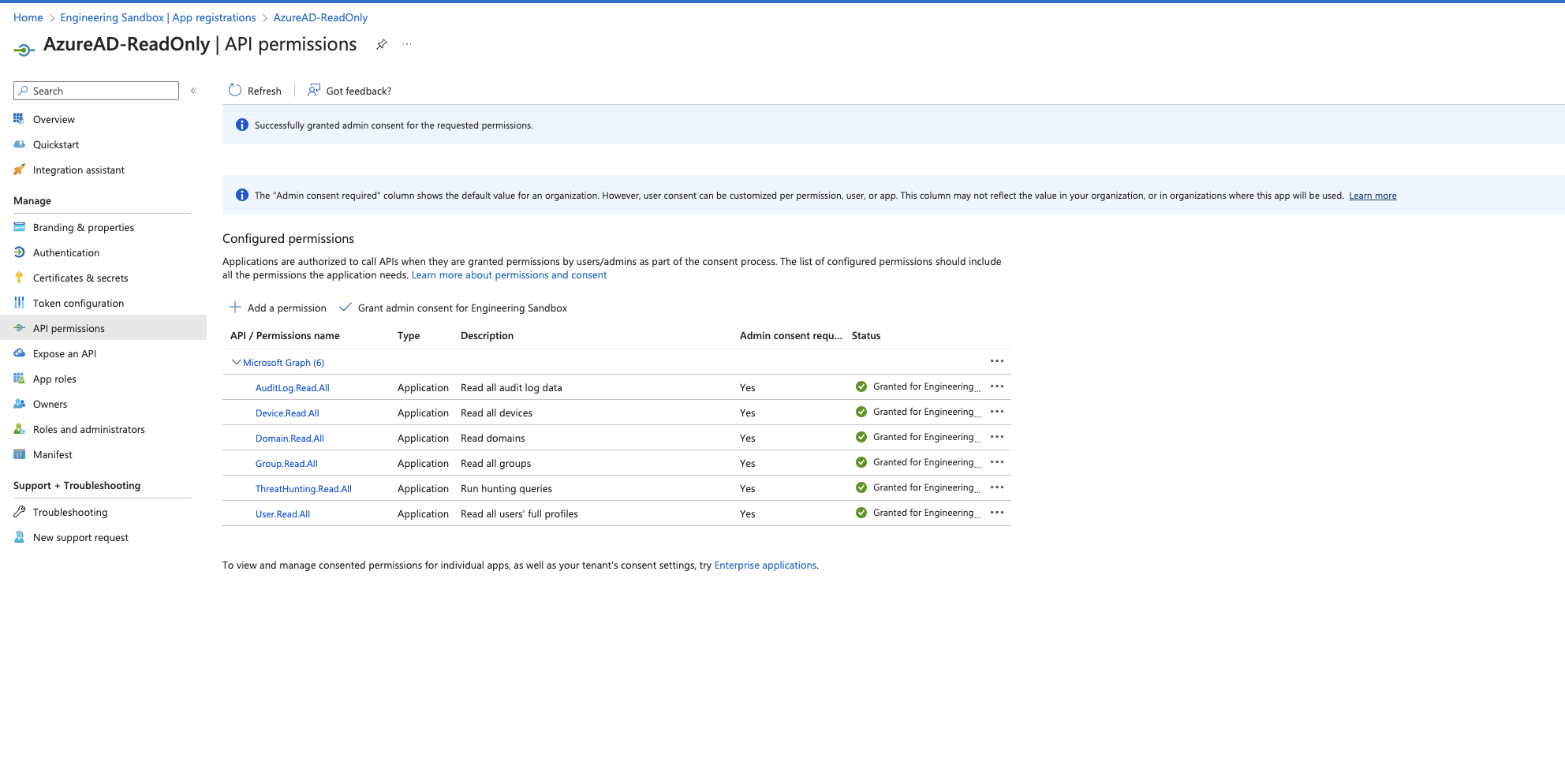Grant admin consent for Engineering Sandbox
The image size is (1565, 784).
pos(454,308)
